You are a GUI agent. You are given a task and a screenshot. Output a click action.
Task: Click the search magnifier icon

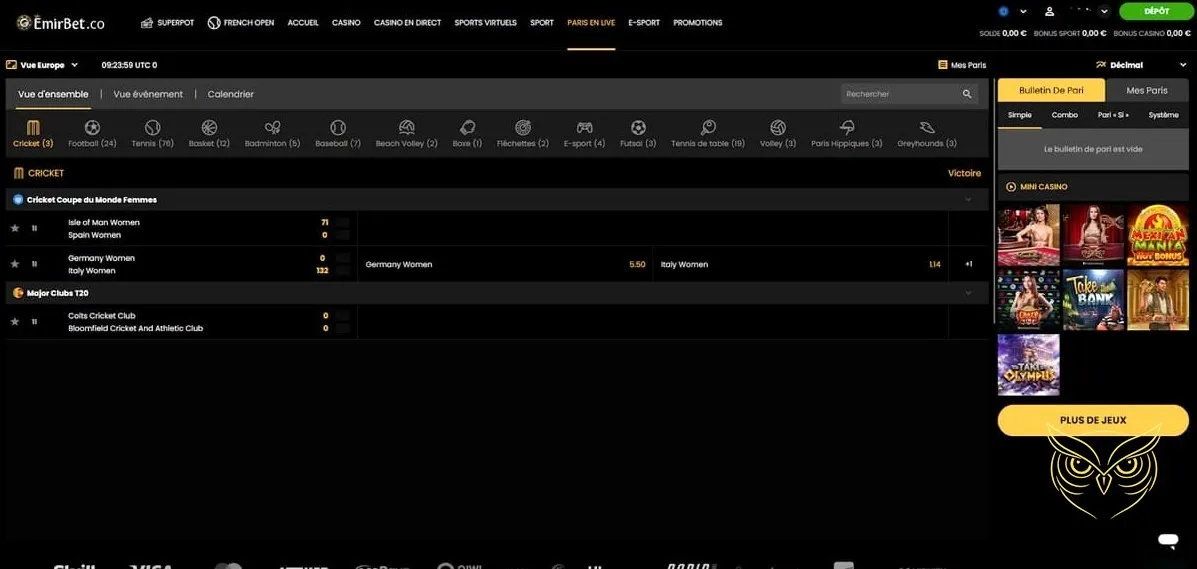pyautogui.click(x=967, y=94)
